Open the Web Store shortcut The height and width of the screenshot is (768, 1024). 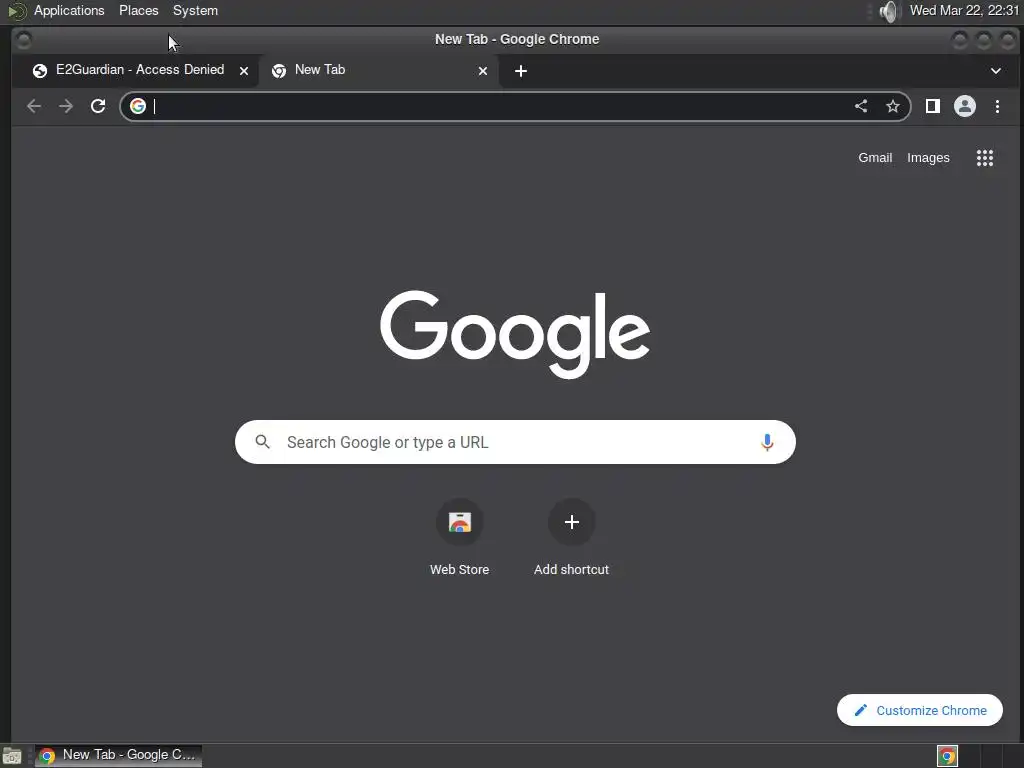click(x=460, y=537)
